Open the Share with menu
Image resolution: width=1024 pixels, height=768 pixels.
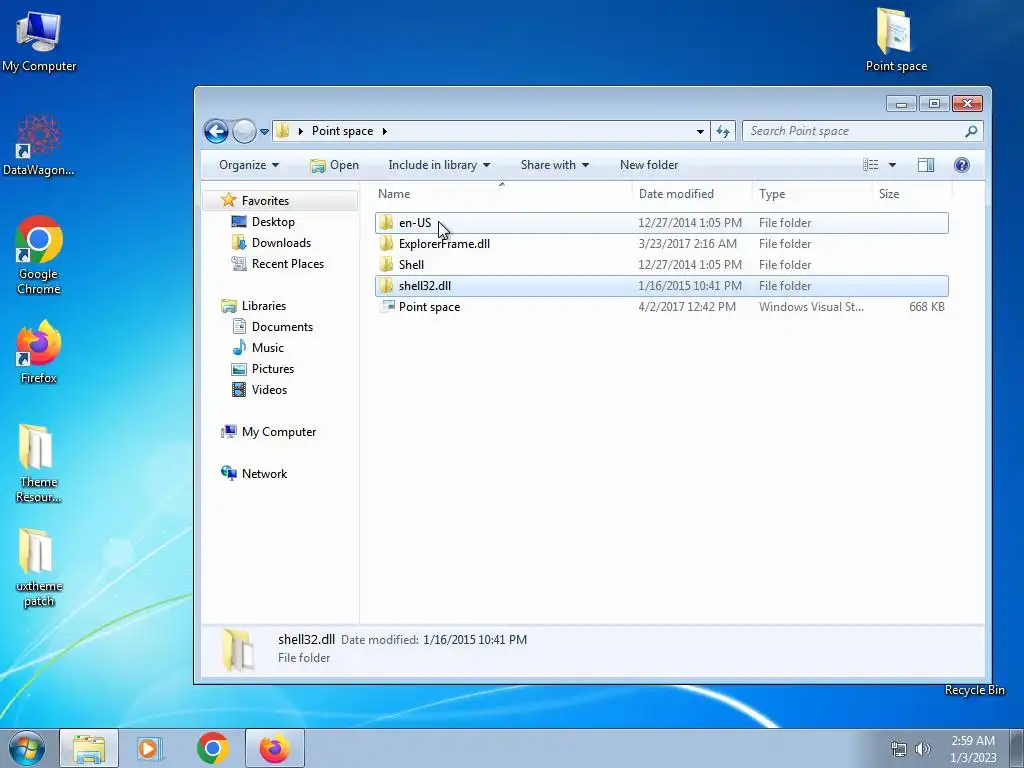[x=554, y=165]
